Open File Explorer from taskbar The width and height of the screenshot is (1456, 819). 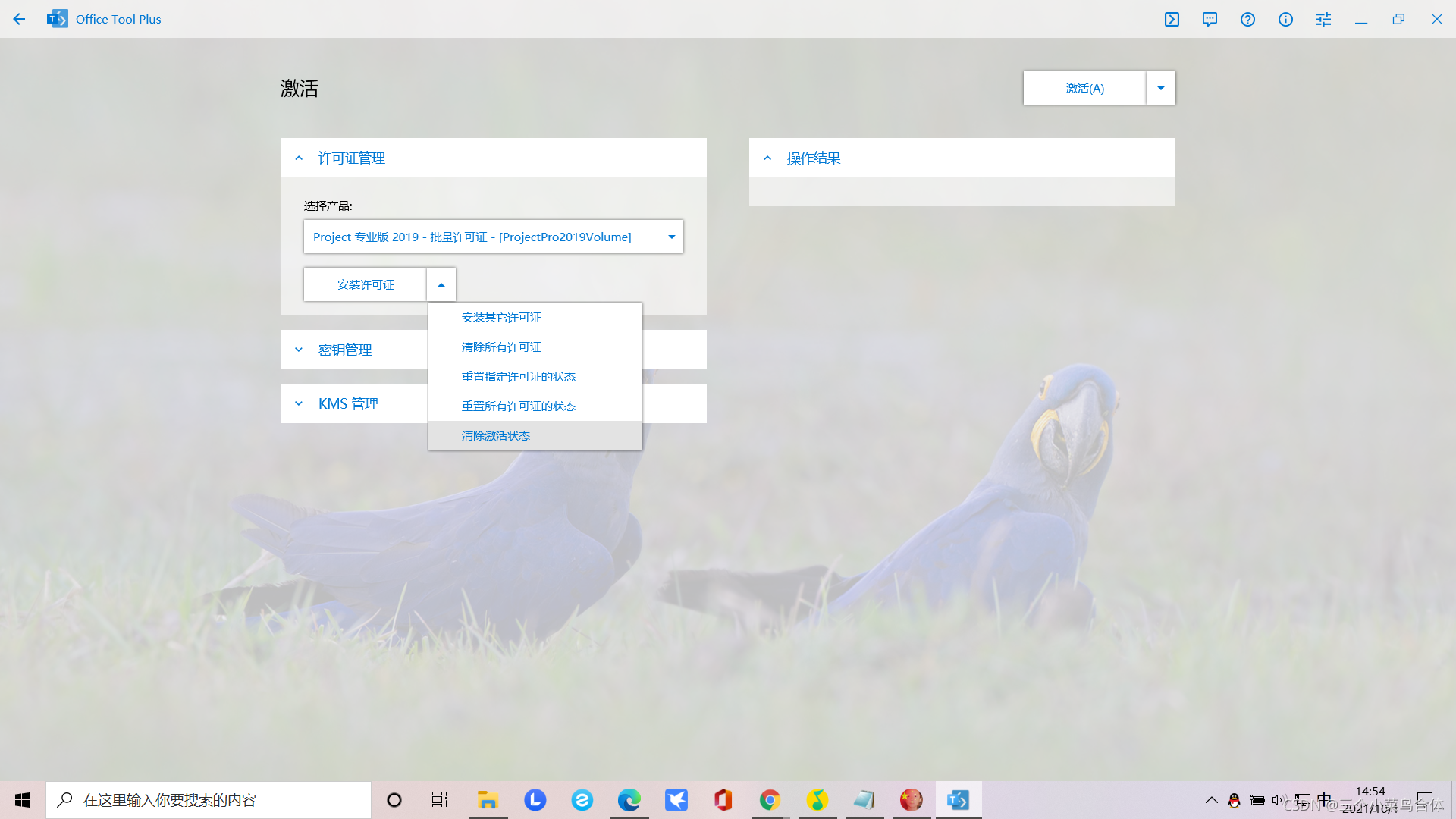(488, 800)
